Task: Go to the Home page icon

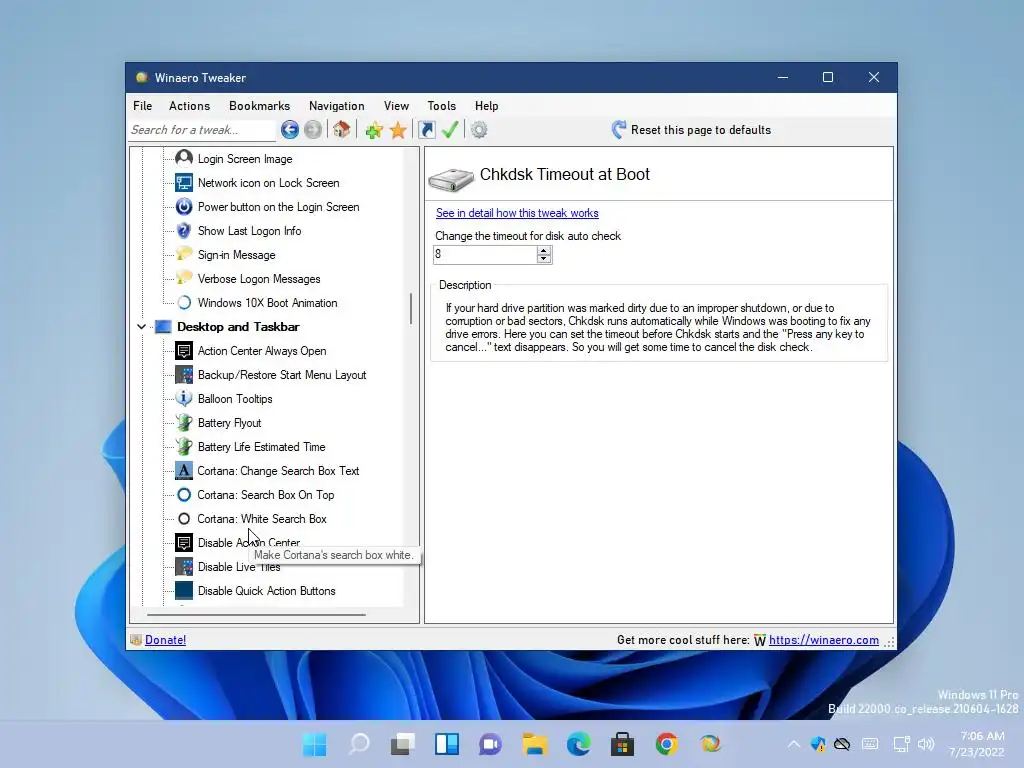Action: [342, 130]
